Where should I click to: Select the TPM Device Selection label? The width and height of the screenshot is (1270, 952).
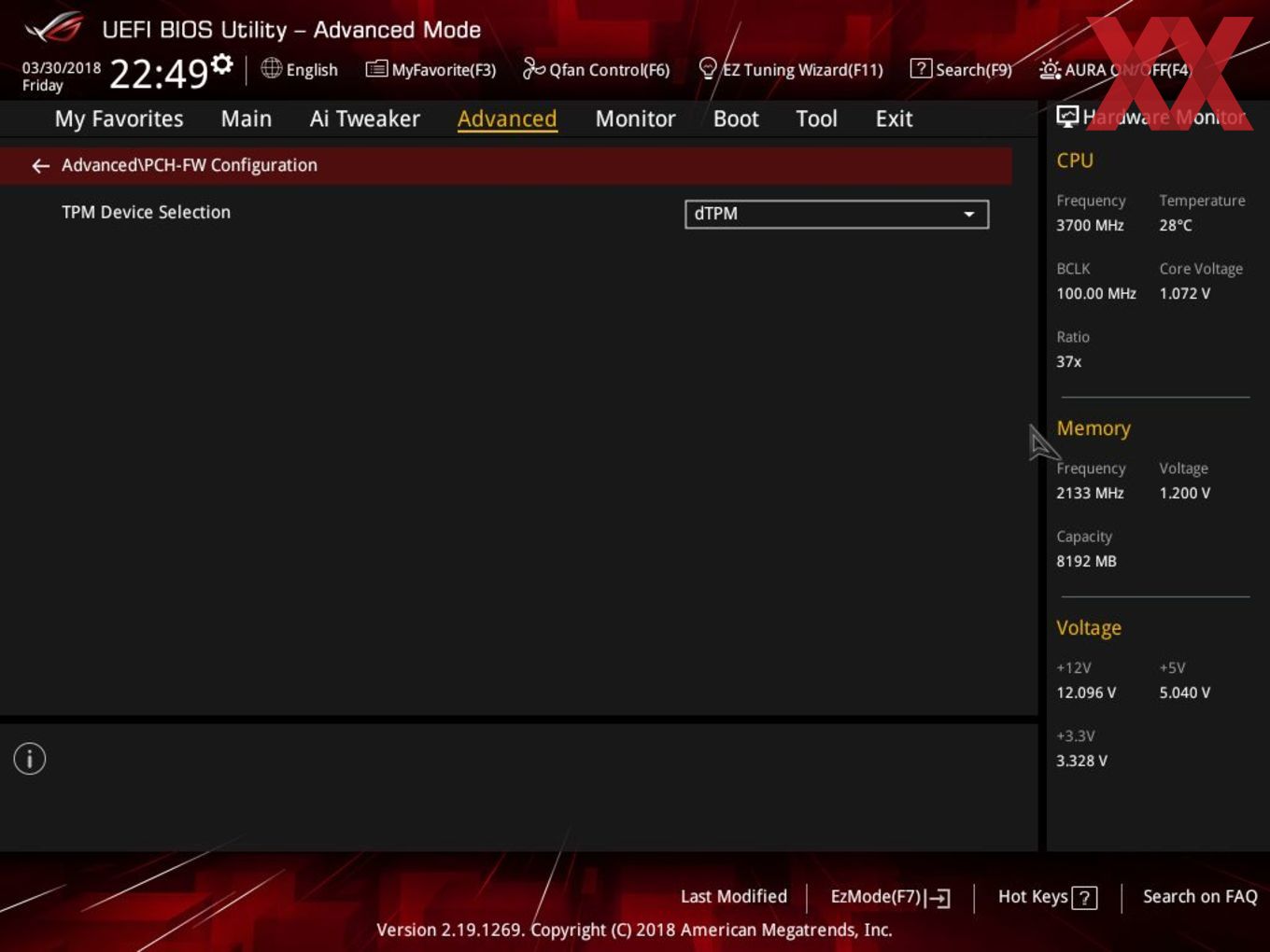point(146,213)
